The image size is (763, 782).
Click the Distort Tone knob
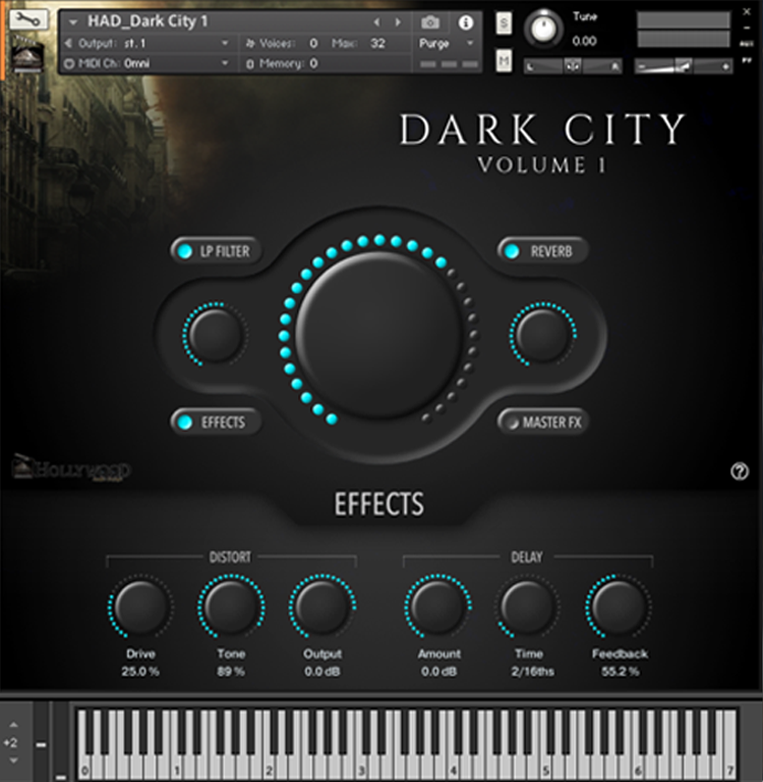231,607
